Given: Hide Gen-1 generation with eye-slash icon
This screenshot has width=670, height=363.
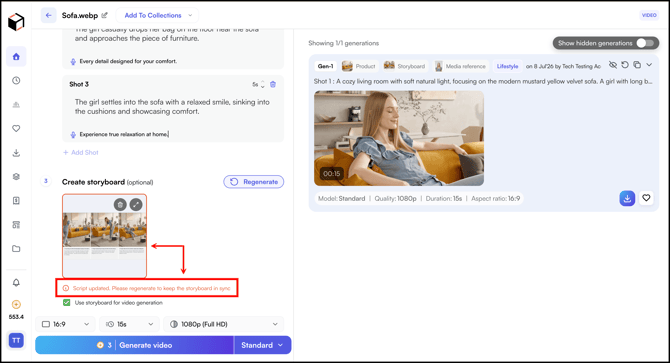Looking at the screenshot, I should [613, 65].
